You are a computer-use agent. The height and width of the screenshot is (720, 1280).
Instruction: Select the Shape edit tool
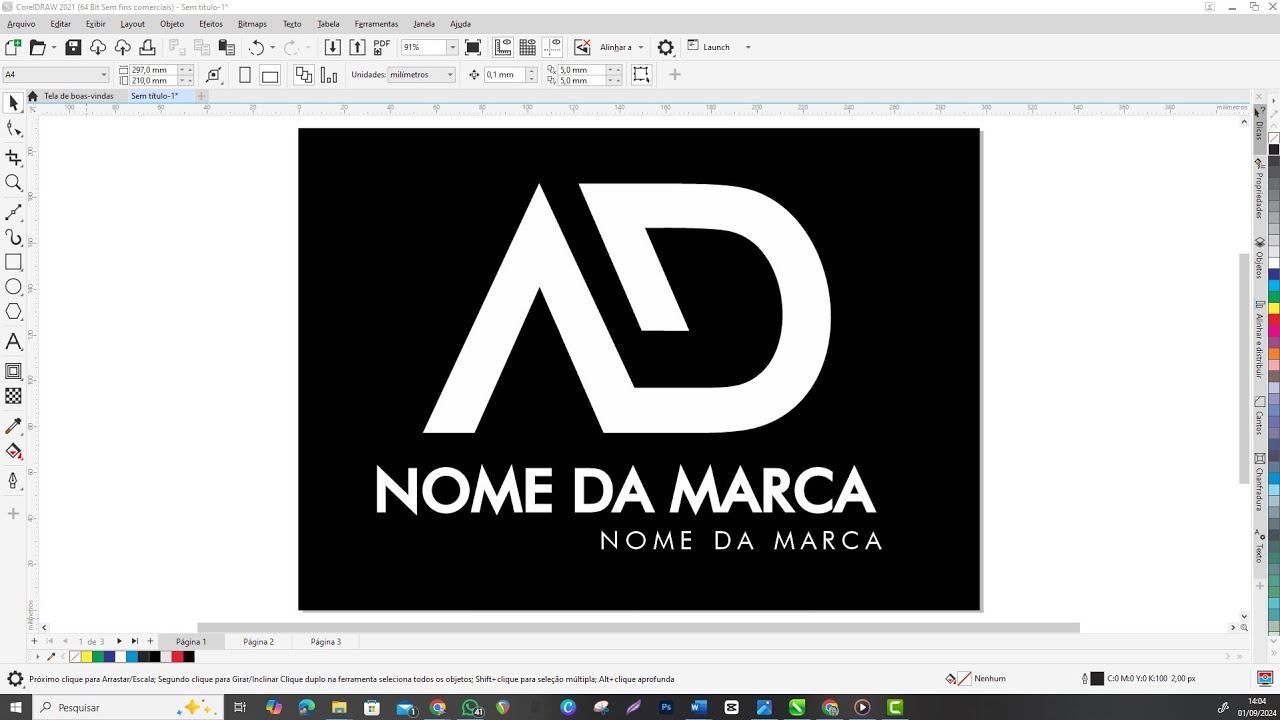[13, 129]
